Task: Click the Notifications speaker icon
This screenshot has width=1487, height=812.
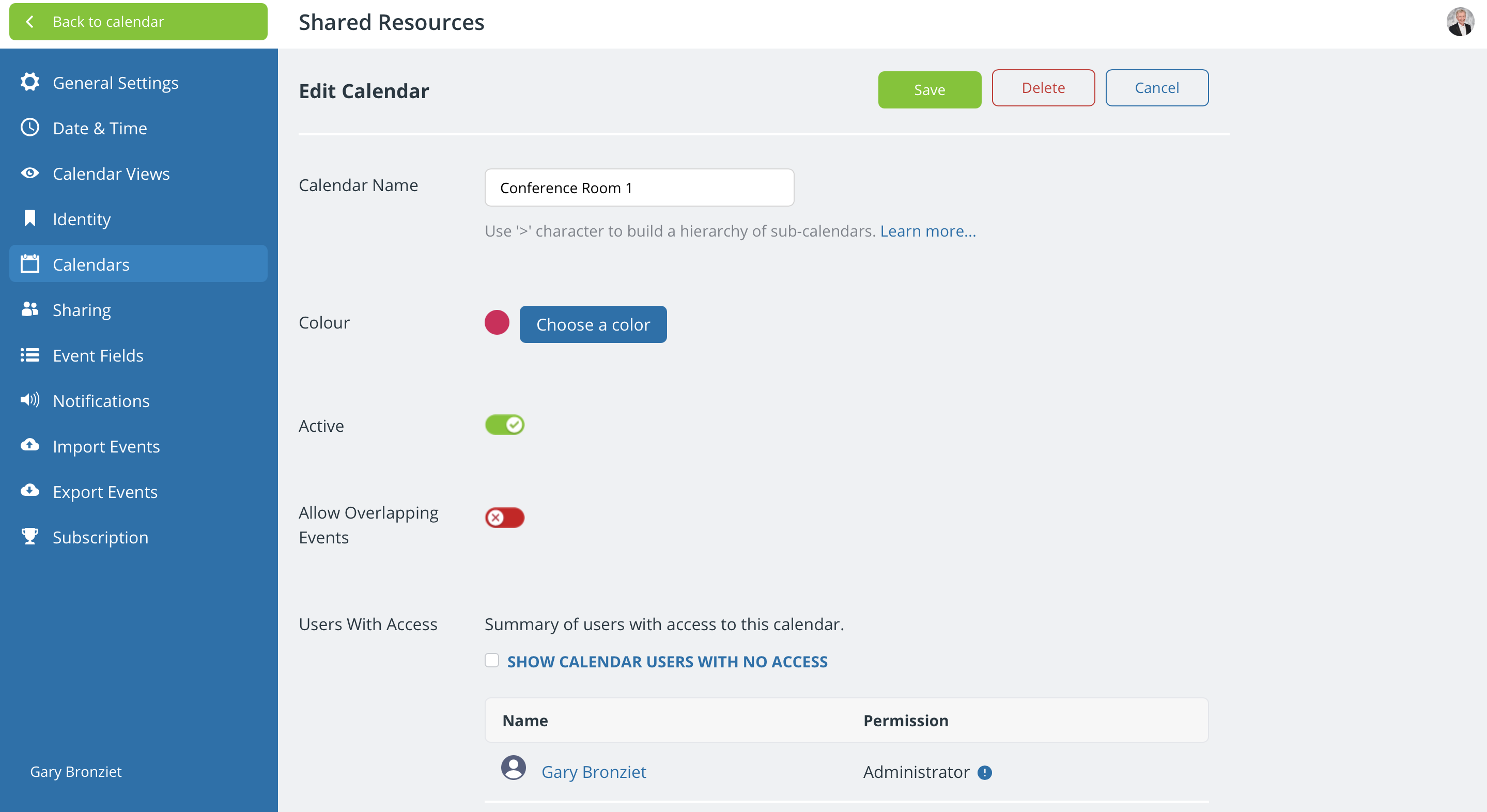Action: tap(30, 400)
